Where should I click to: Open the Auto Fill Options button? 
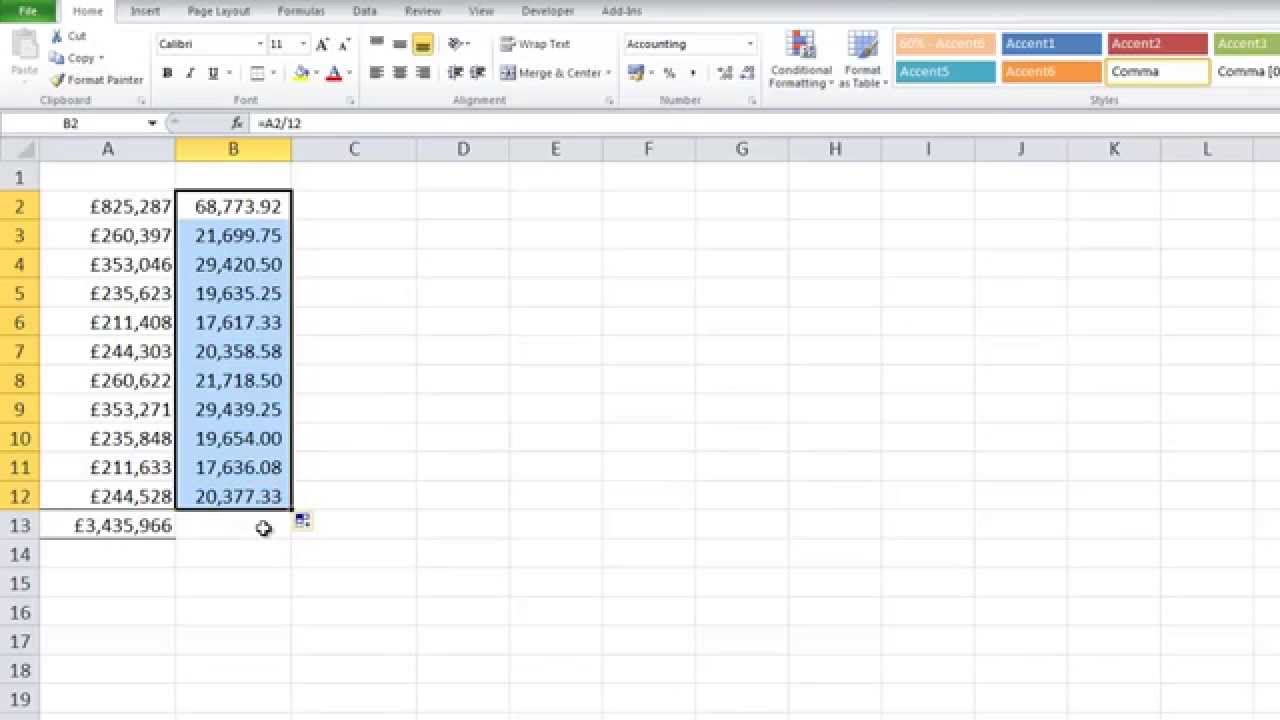[302, 521]
